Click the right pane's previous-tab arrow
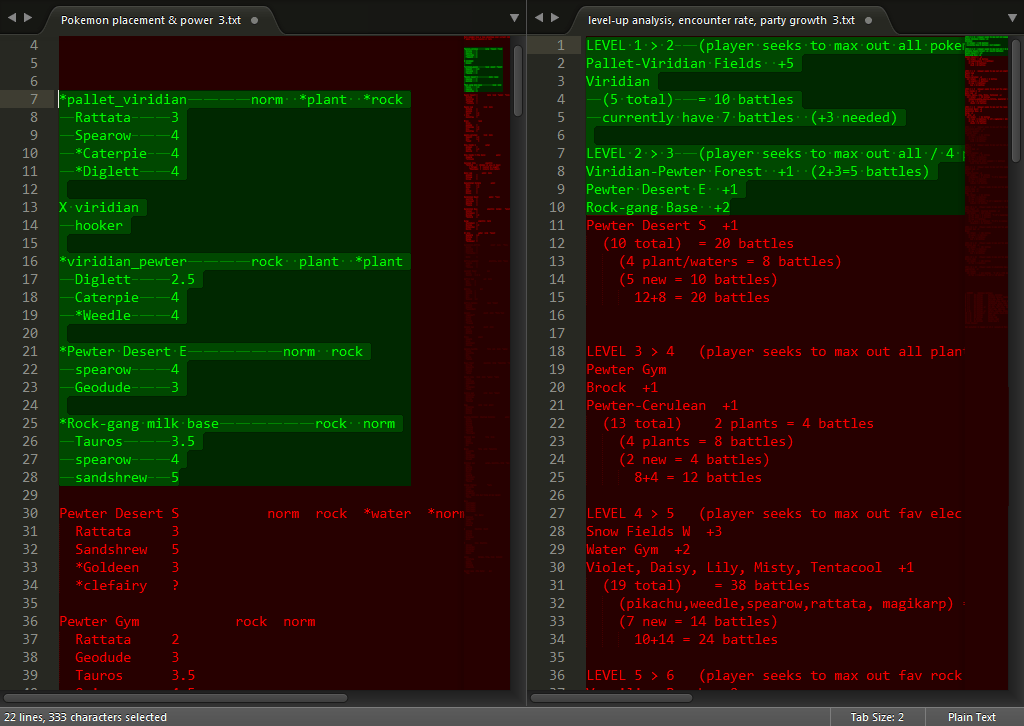This screenshot has height=726, width=1024. [539, 18]
